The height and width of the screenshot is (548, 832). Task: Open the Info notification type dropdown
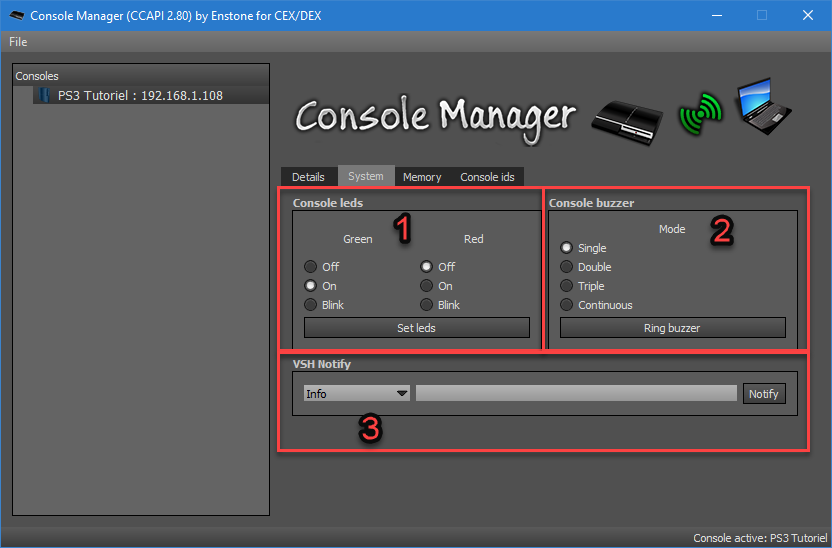[x=357, y=394]
